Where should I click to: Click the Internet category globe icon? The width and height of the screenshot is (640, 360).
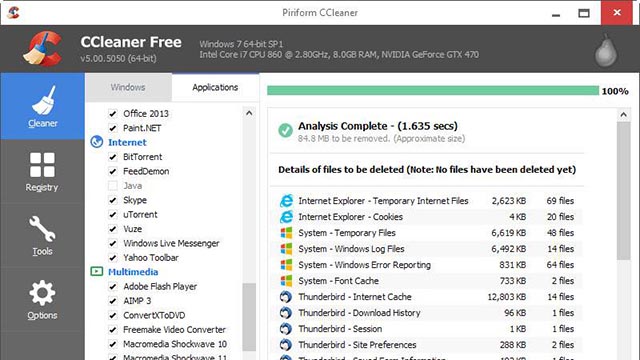point(97,142)
